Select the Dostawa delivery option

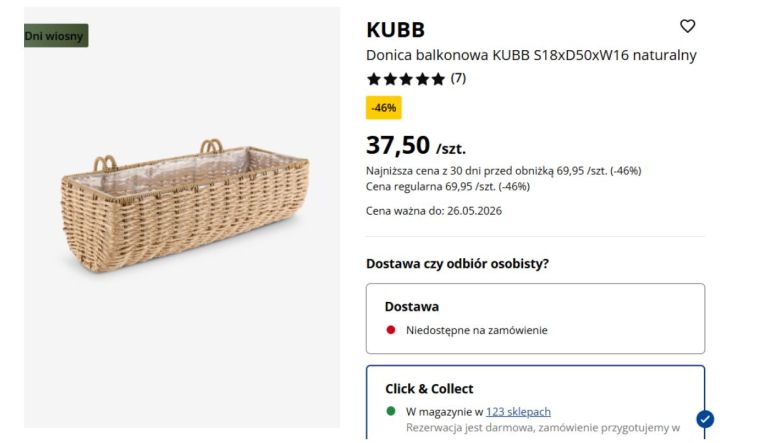[x=535, y=319]
